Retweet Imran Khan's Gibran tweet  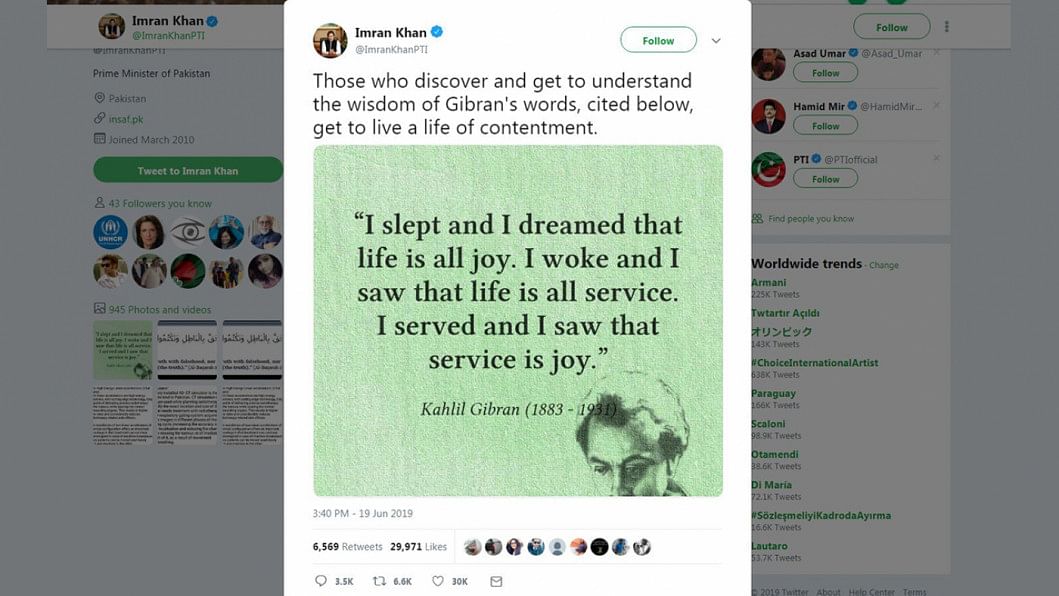379,581
